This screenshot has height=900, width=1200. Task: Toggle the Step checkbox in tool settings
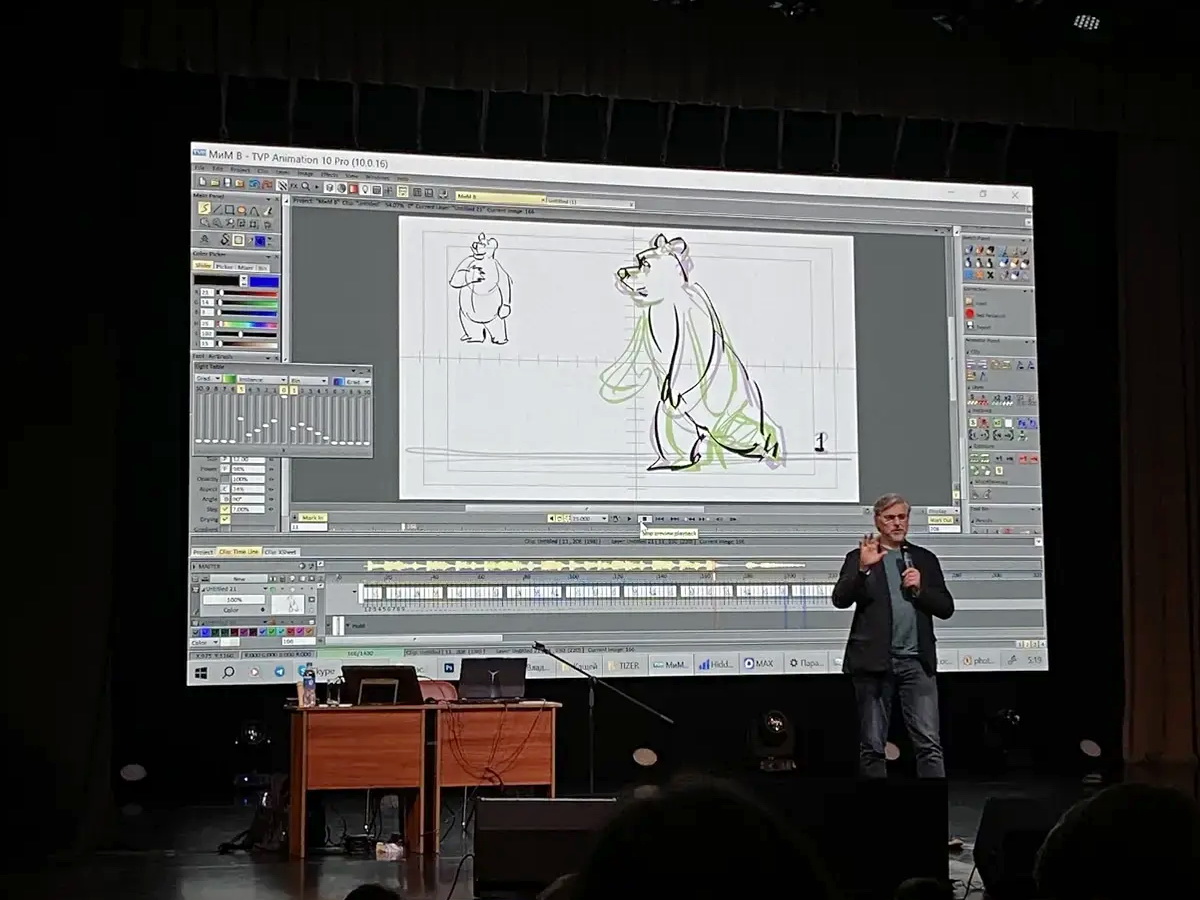pos(226,508)
